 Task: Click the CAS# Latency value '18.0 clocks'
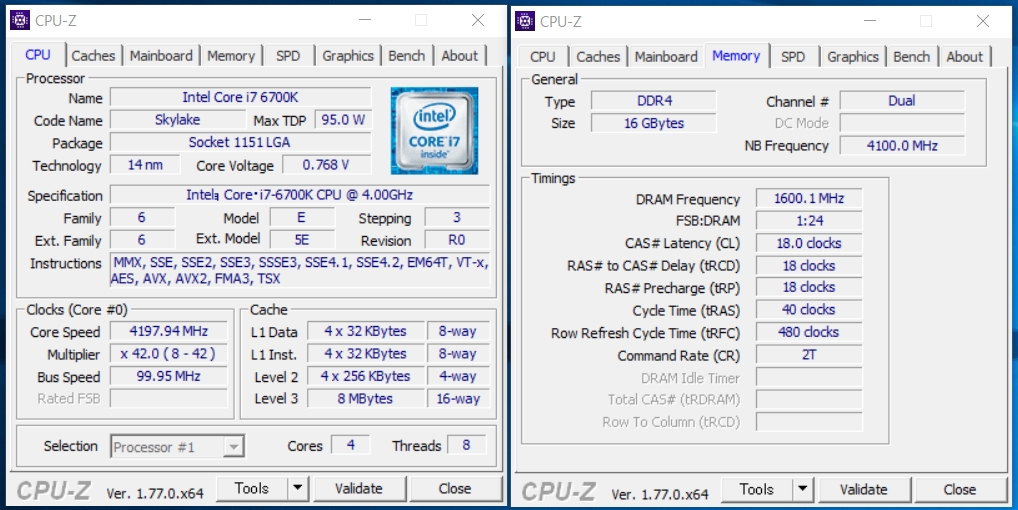pyautogui.click(x=809, y=243)
